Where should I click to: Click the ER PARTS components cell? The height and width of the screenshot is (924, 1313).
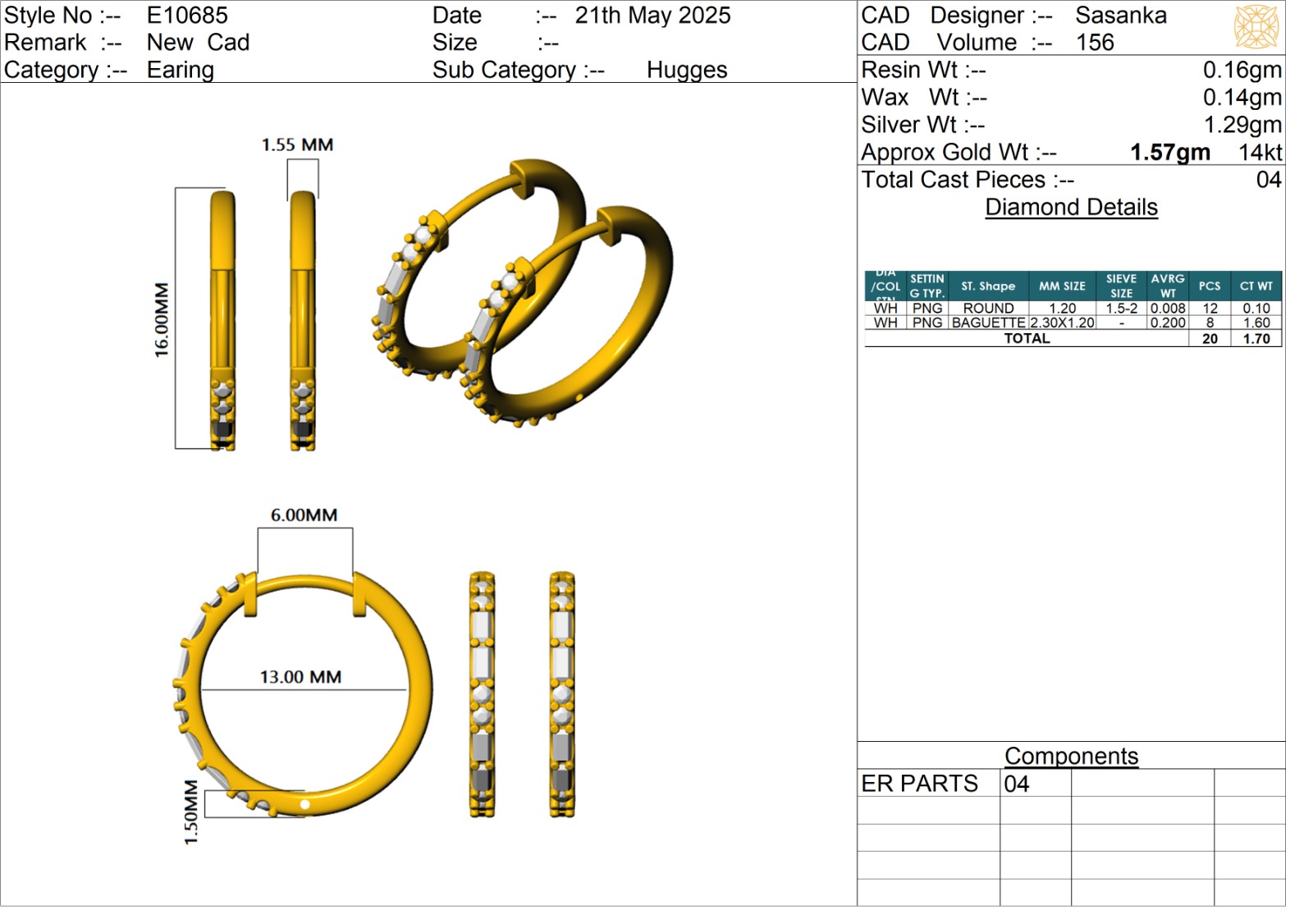click(920, 784)
